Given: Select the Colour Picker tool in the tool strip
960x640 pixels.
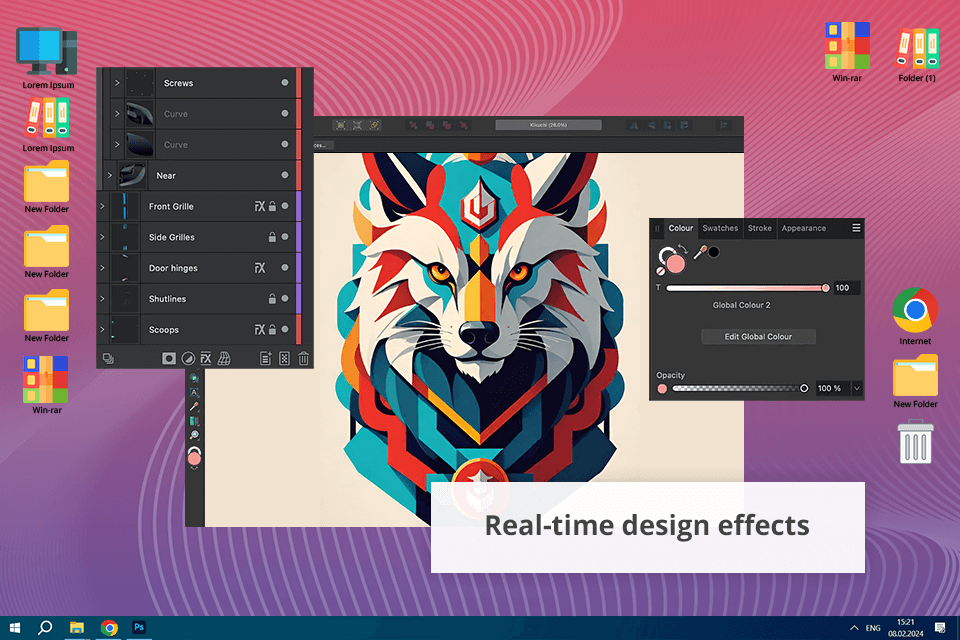Looking at the screenshot, I should [x=194, y=407].
